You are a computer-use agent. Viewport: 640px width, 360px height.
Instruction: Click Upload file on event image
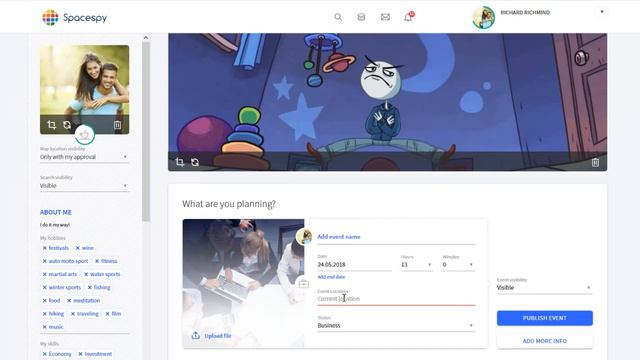pyautogui.click(x=211, y=336)
